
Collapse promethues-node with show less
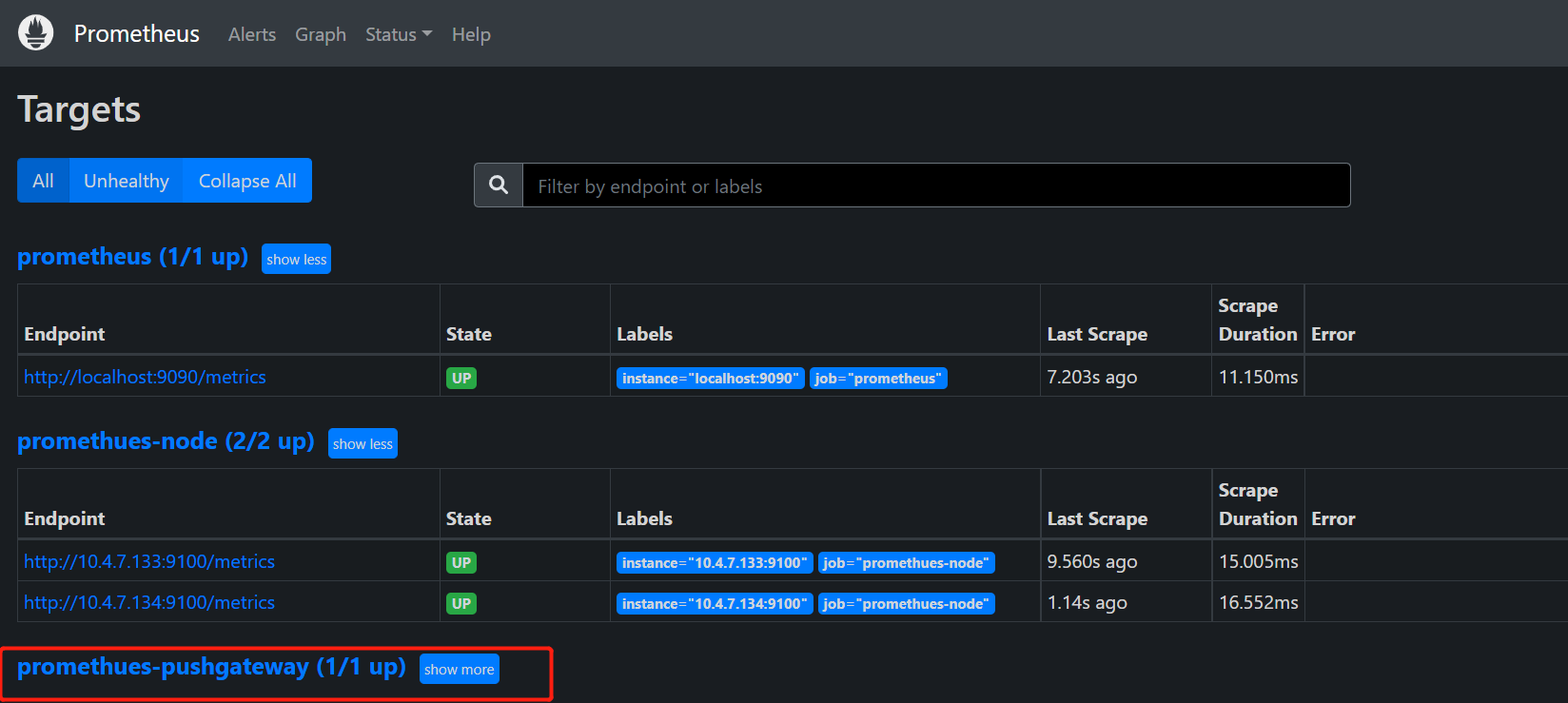(363, 444)
